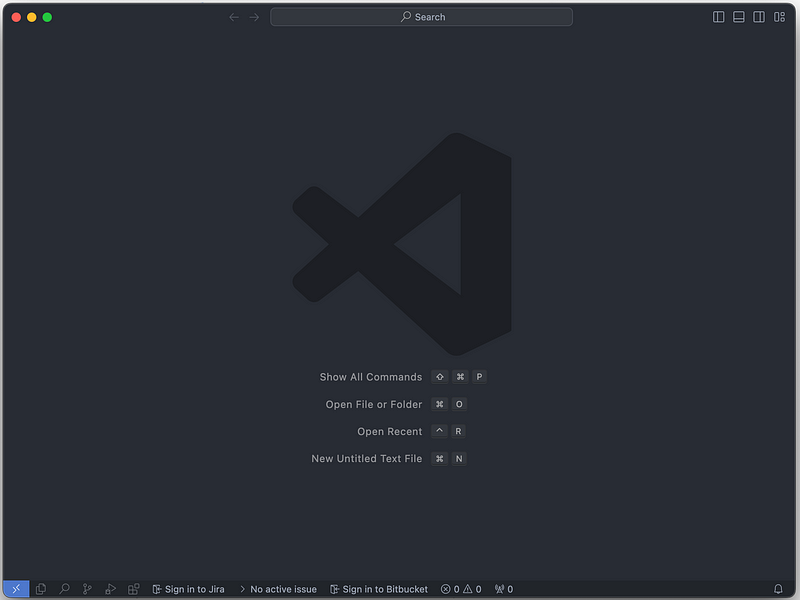Viewport: 800px width, 600px height.
Task: Open the Source Control view icon
Action: pos(87,589)
